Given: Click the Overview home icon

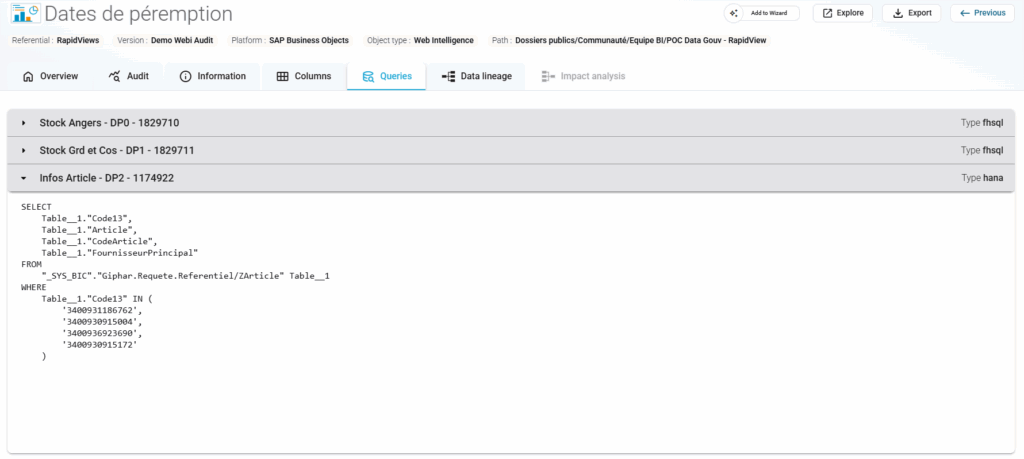Looking at the screenshot, I should (28, 76).
